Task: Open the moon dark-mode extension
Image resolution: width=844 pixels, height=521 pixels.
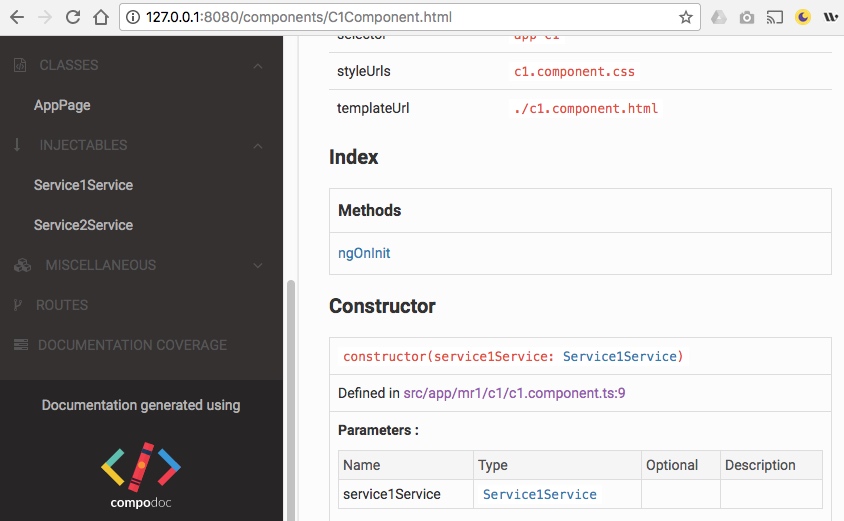Action: point(803,17)
